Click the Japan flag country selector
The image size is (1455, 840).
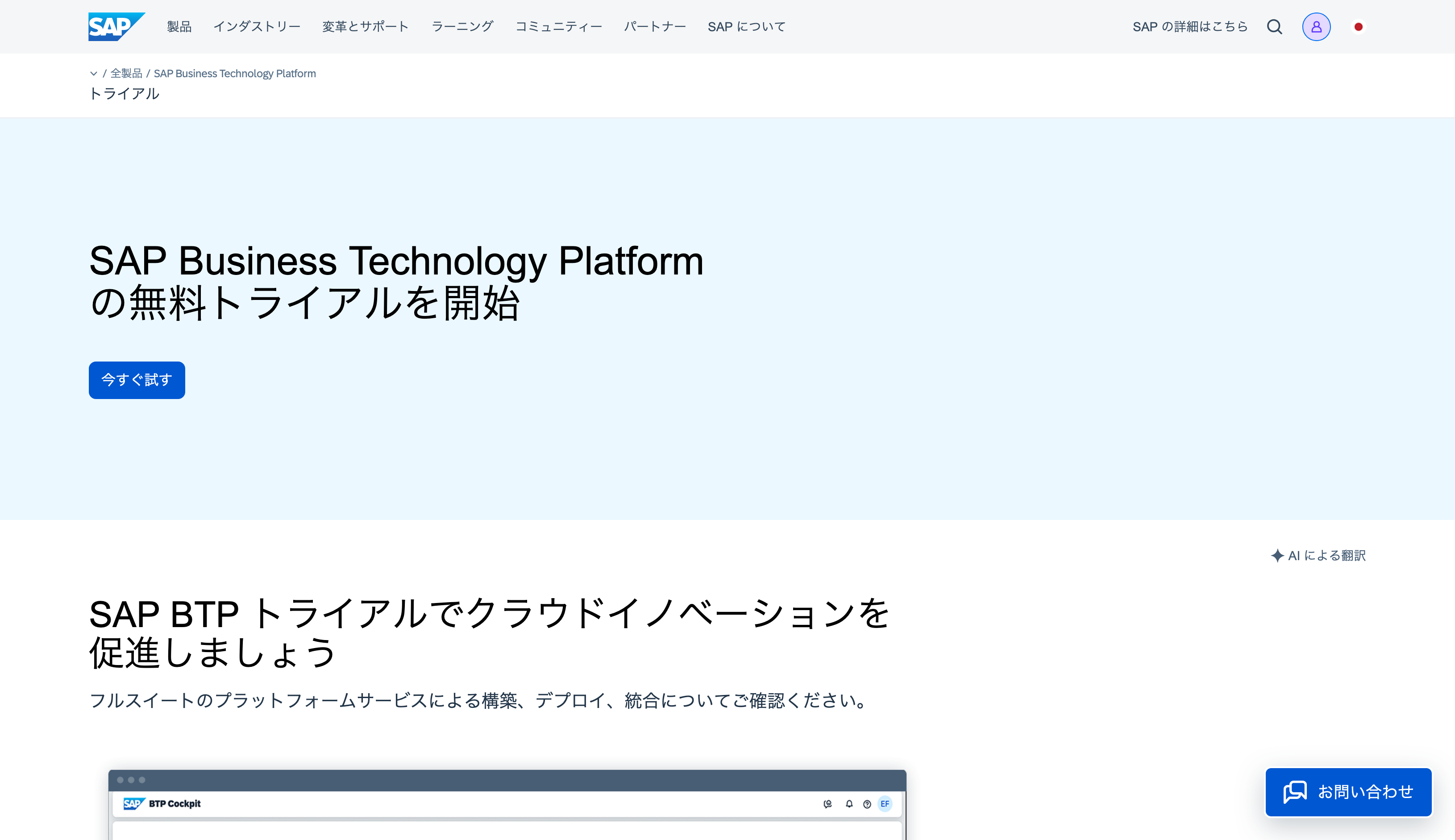(1358, 26)
